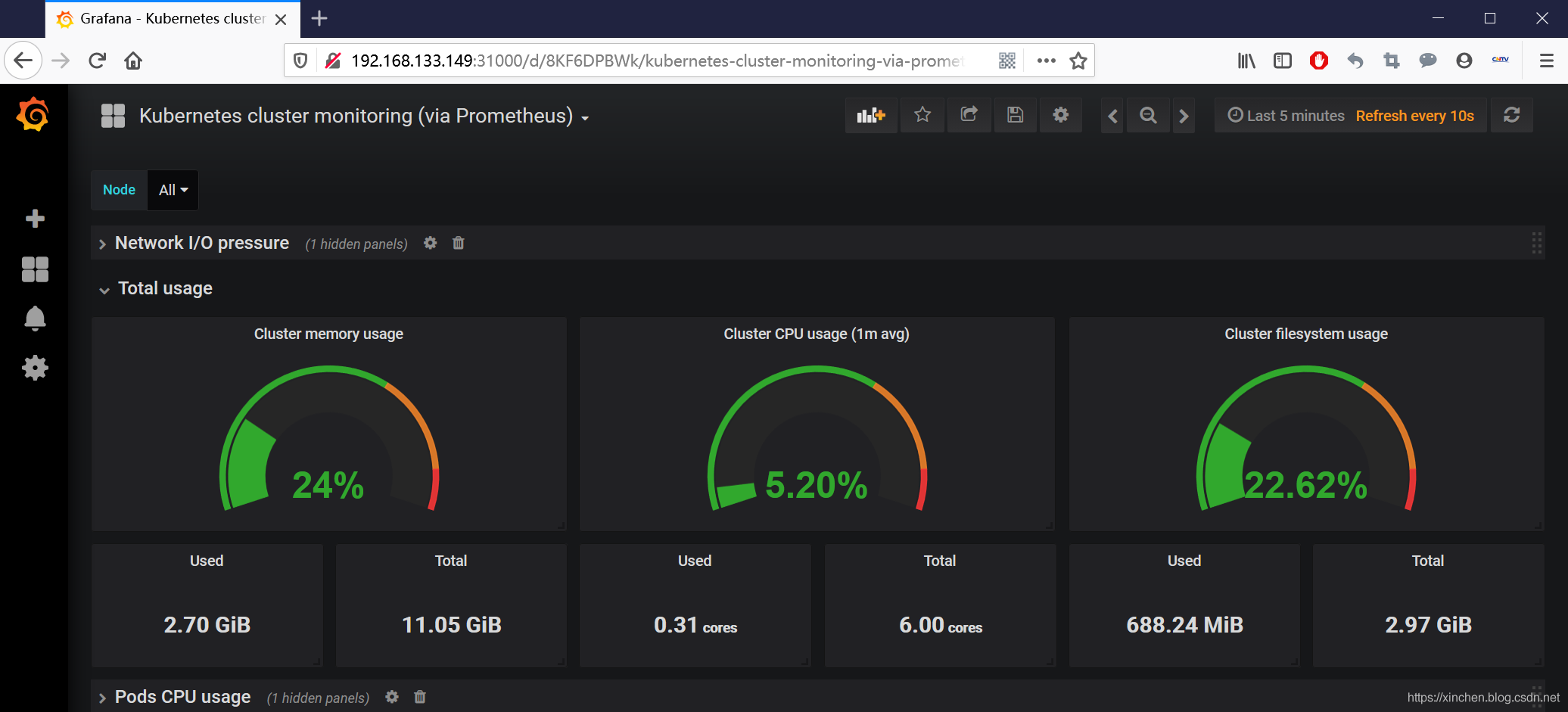Open Firefox library icon
Image resolution: width=1568 pixels, height=712 pixels.
coord(1246,61)
